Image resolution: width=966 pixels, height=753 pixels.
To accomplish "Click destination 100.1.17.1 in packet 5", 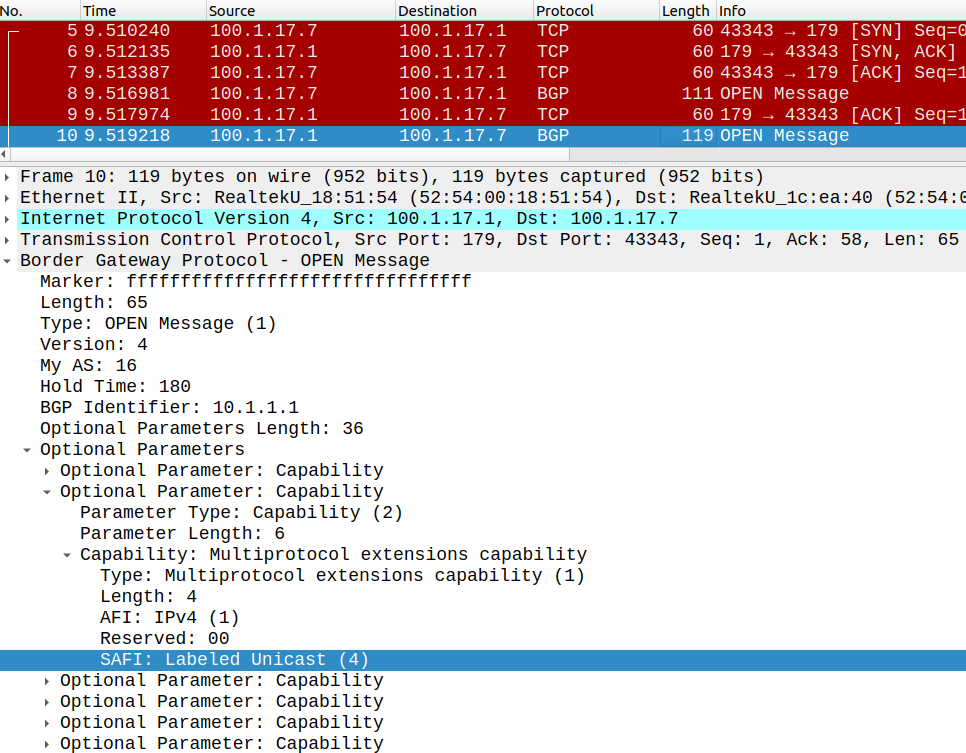I will tap(452, 31).
